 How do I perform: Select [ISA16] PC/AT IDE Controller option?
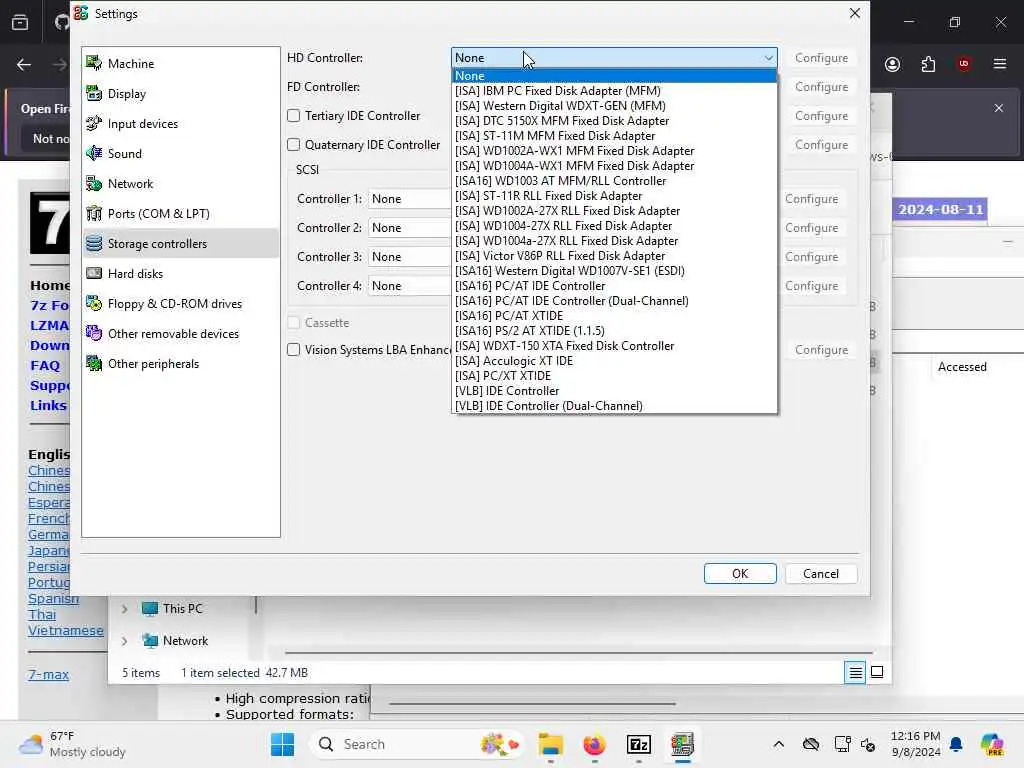point(615,286)
